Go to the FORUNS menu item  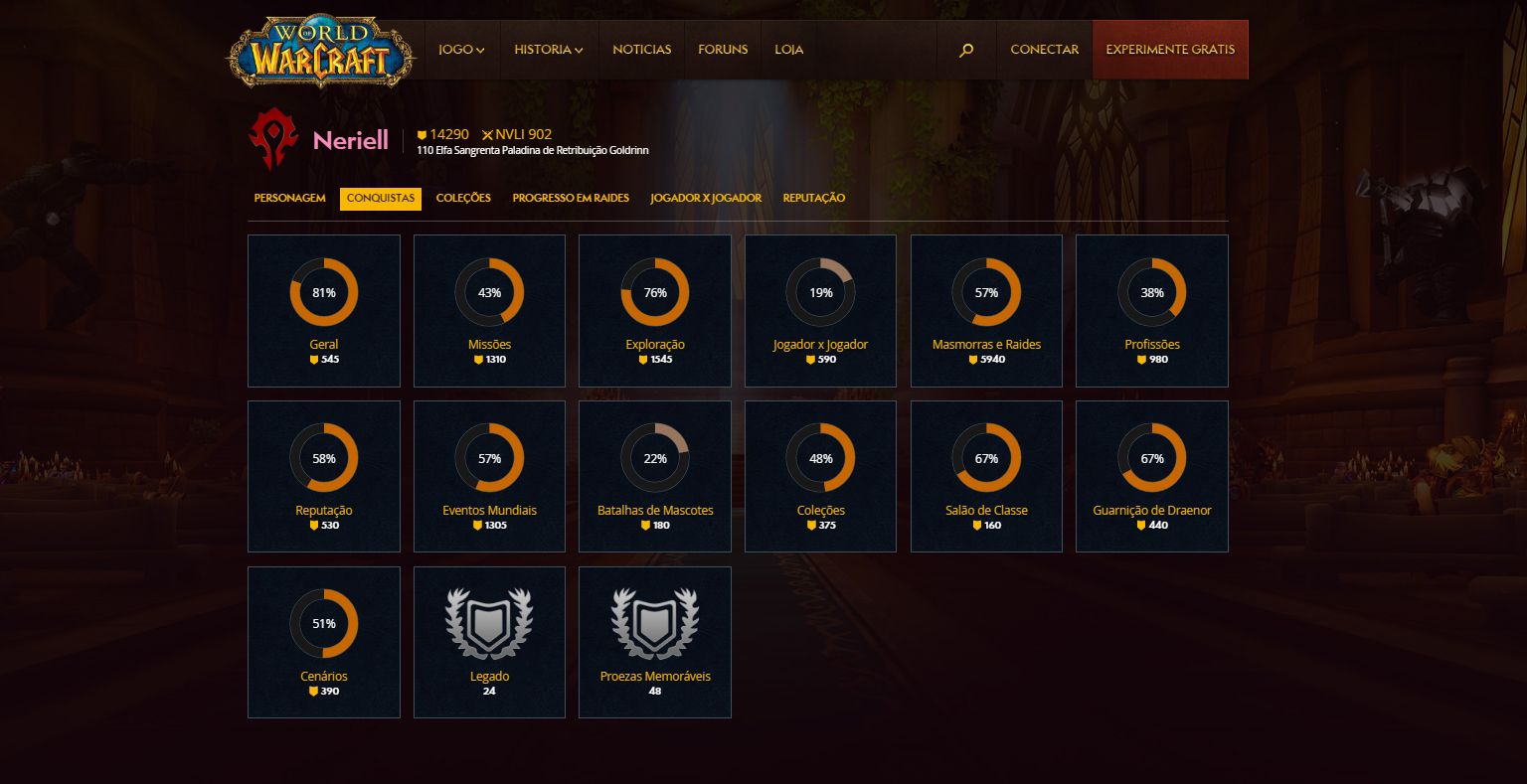(x=723, y=50)
